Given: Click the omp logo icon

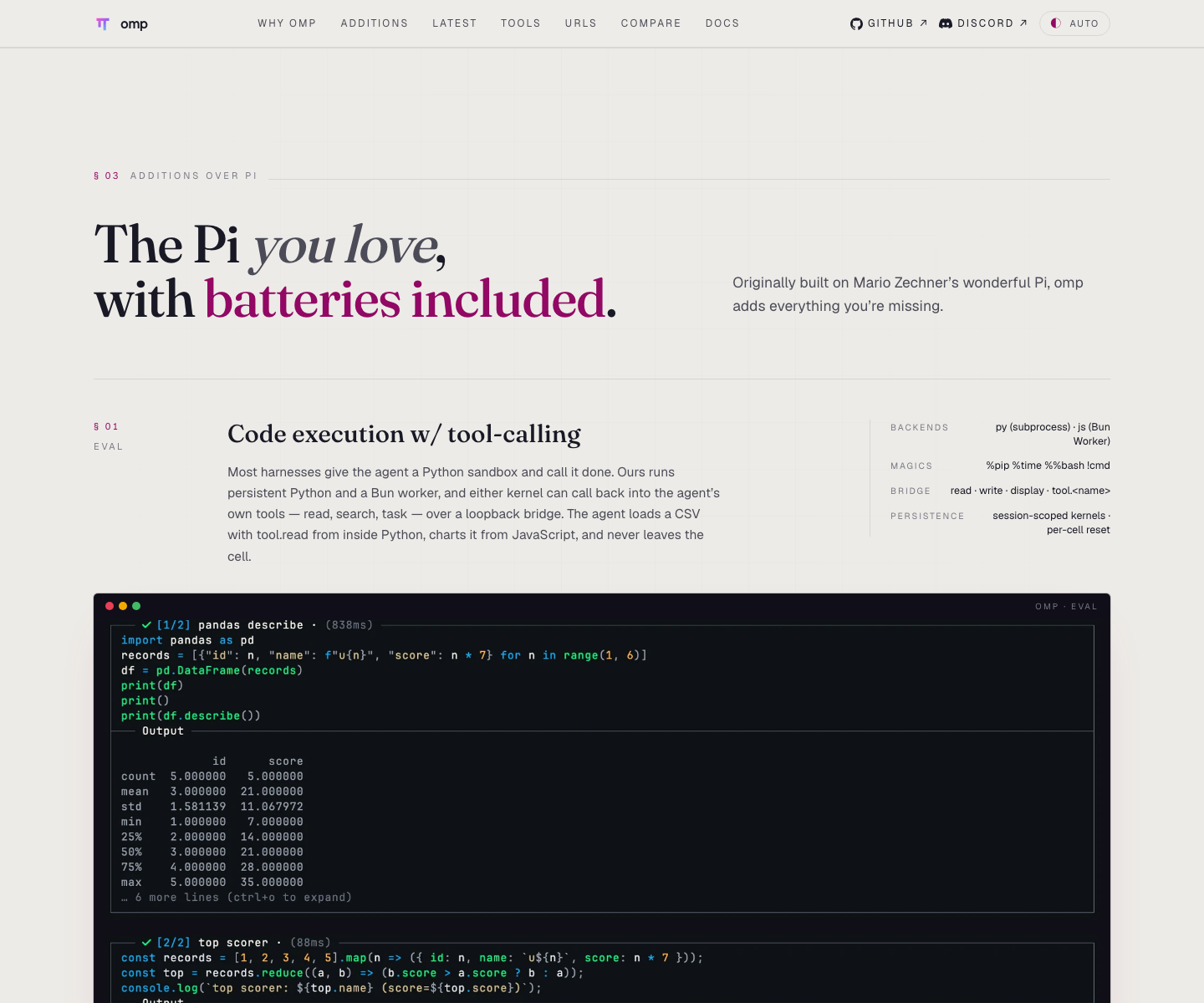Looking at the screenshot, I should point(103,24).
